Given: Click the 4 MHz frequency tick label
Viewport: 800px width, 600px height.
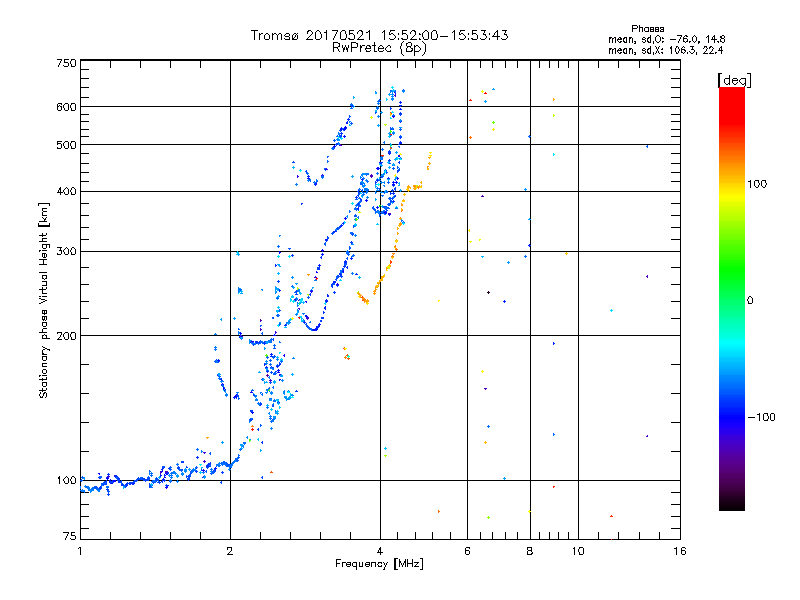Looking at the screenshot, I should (380, 551).
